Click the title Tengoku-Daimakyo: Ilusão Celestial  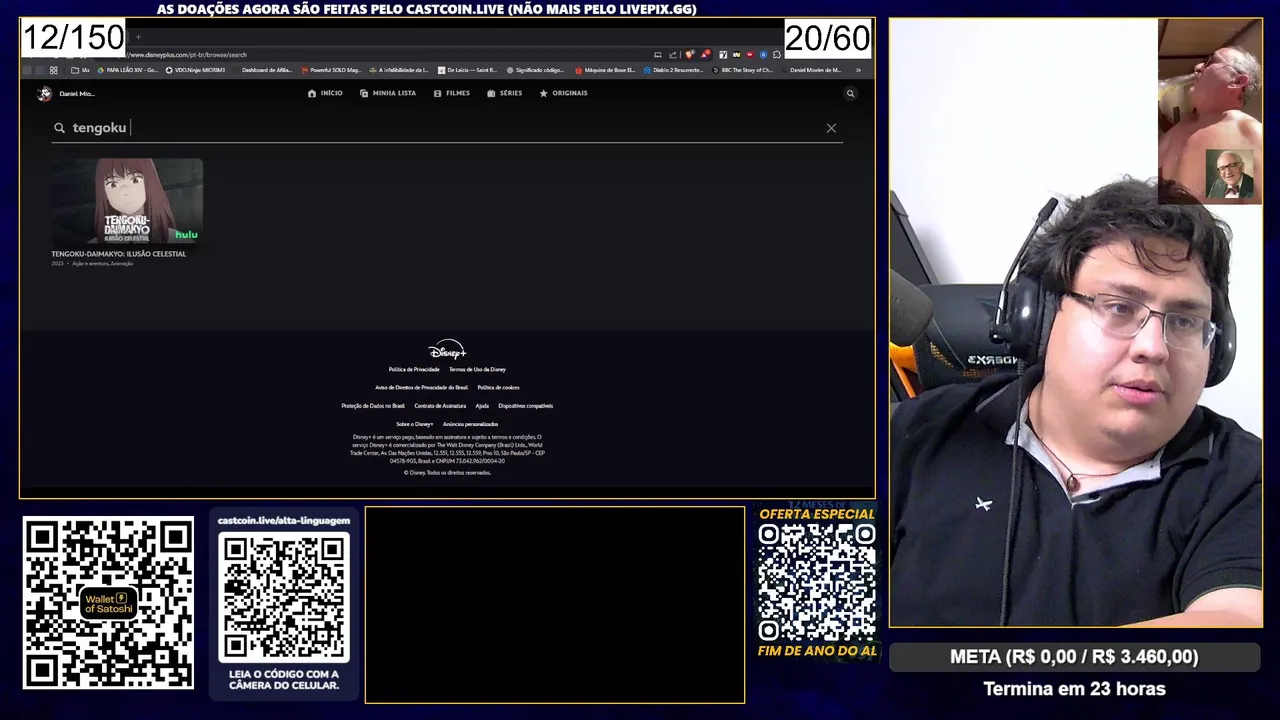[119, 254]
